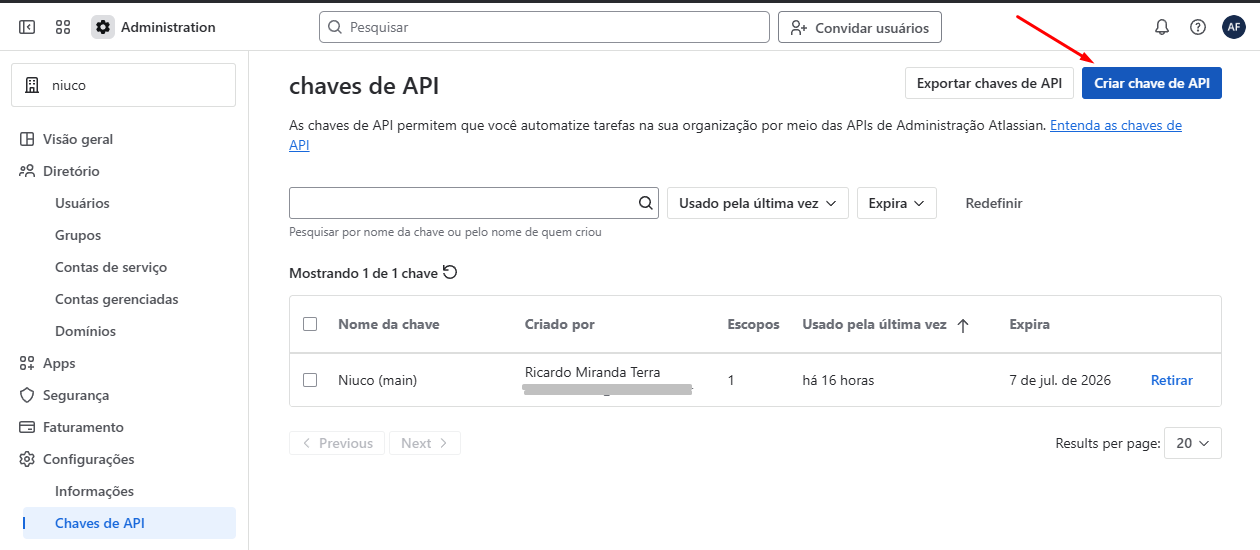Go to Visão geral in the sidebar
The image size is (1260, 550).
[x=78, y=139]
